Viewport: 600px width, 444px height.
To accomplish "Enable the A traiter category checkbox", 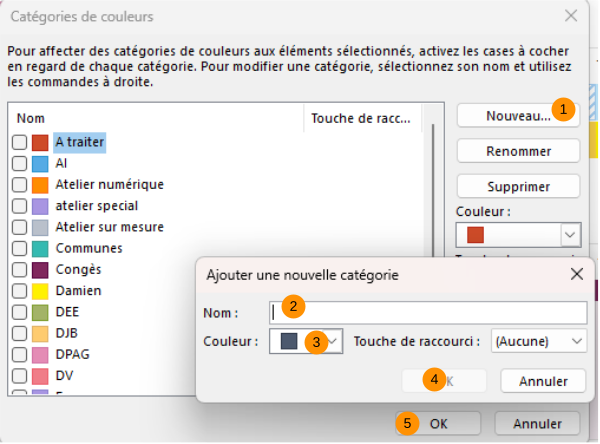I will (x=20, y=142).
